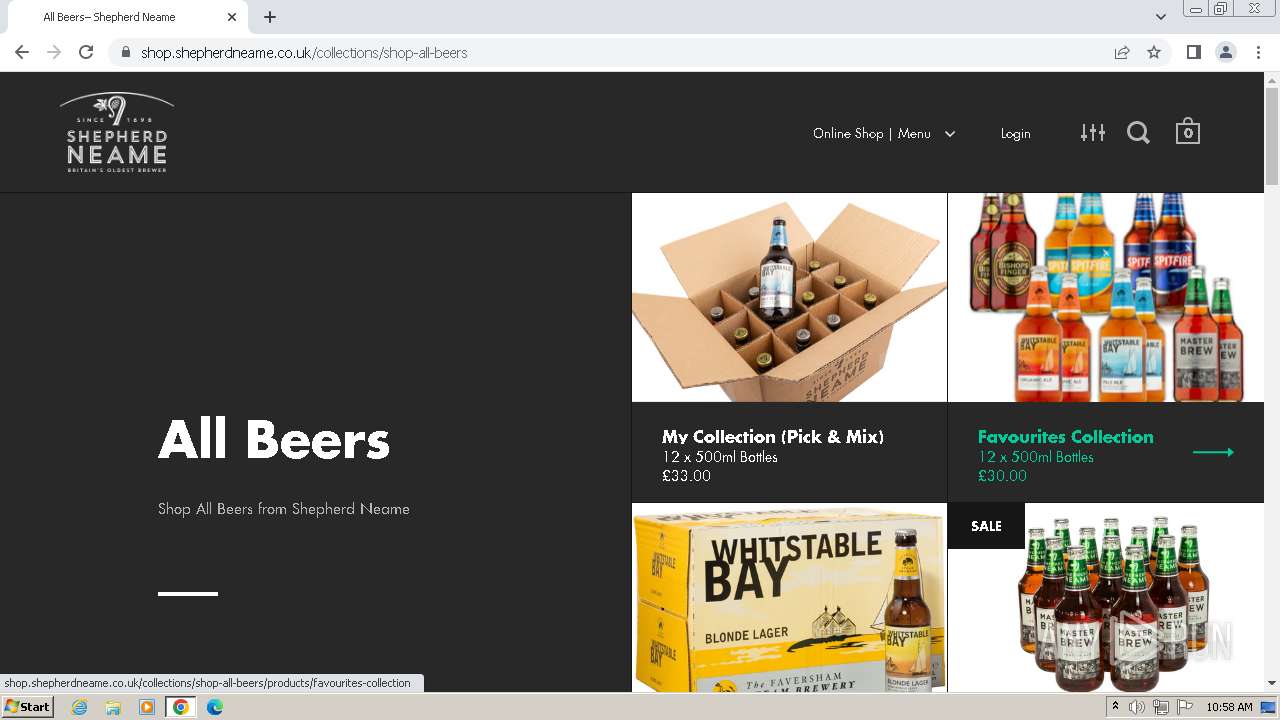Viewport: 1280px width, 720px height.
Task: Click the 10:58 AM clock
Action: coord(1229,707)
